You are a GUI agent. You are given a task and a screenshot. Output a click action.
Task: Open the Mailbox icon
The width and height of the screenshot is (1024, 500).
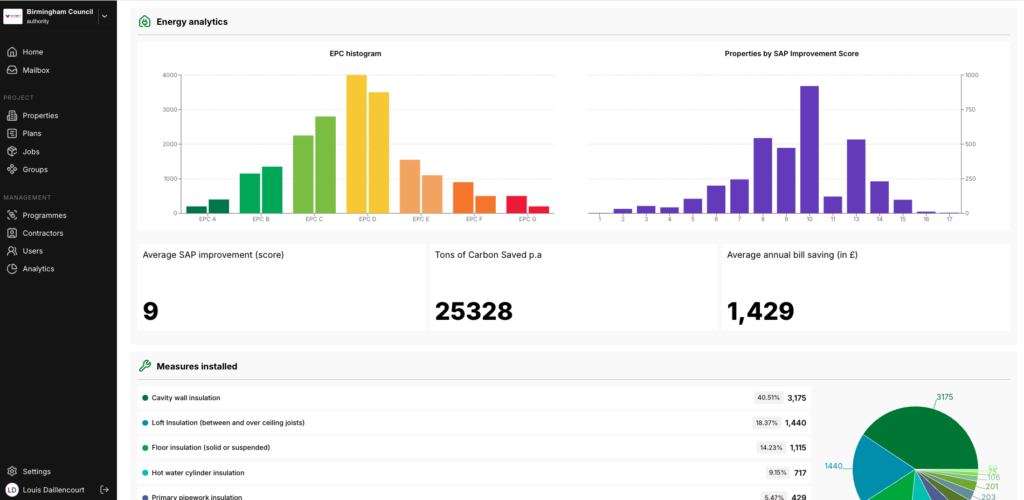click(x=12, y=70)
